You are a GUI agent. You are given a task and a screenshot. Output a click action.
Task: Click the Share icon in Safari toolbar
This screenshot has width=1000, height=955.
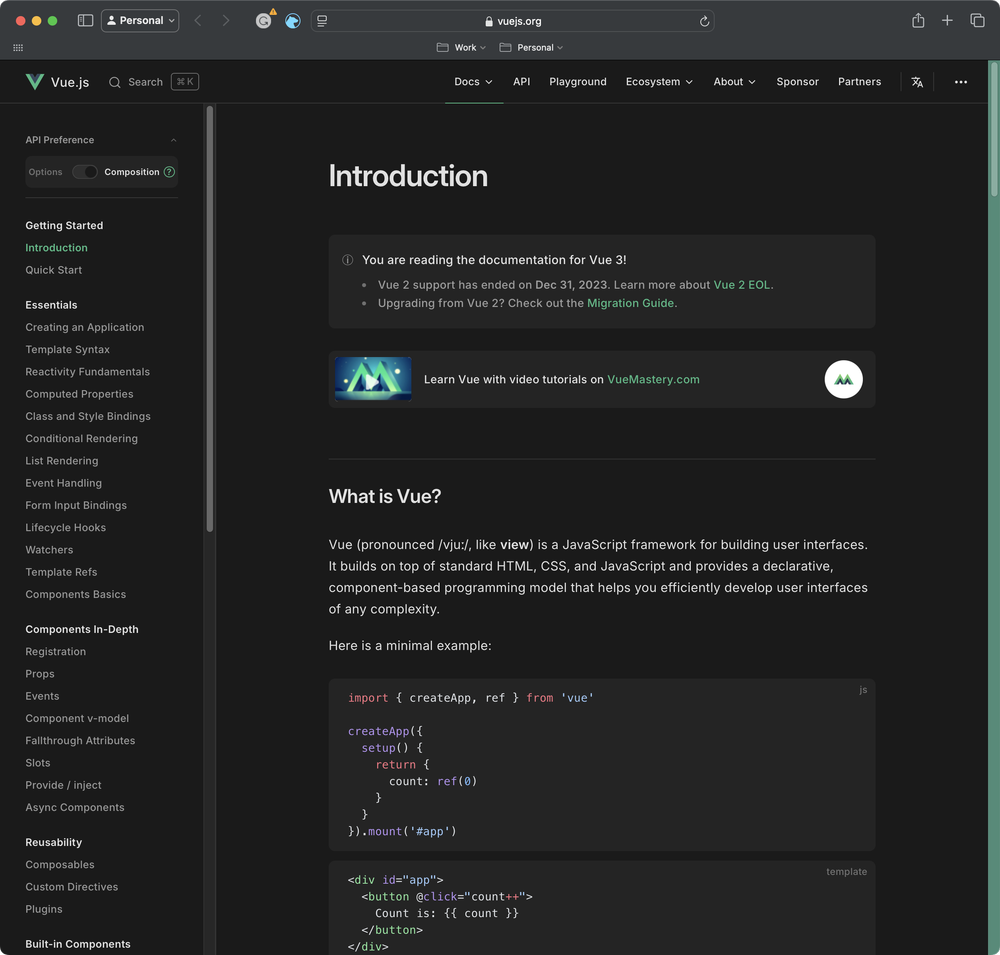(x=918, y=20)
